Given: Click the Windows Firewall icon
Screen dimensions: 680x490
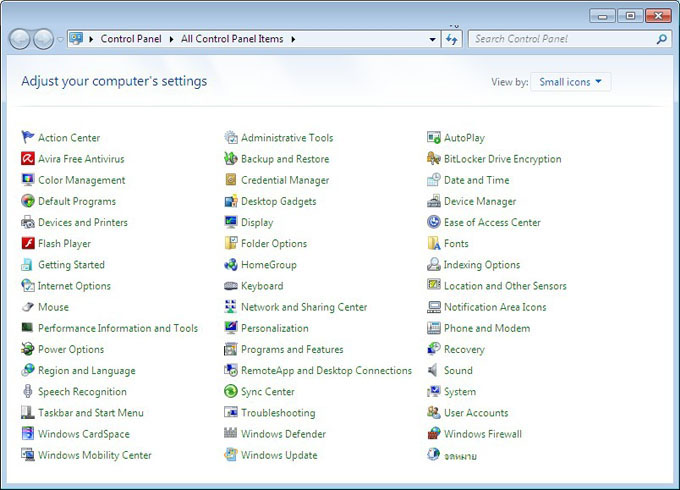Looking at the screenshot, I should coord(434,433).
